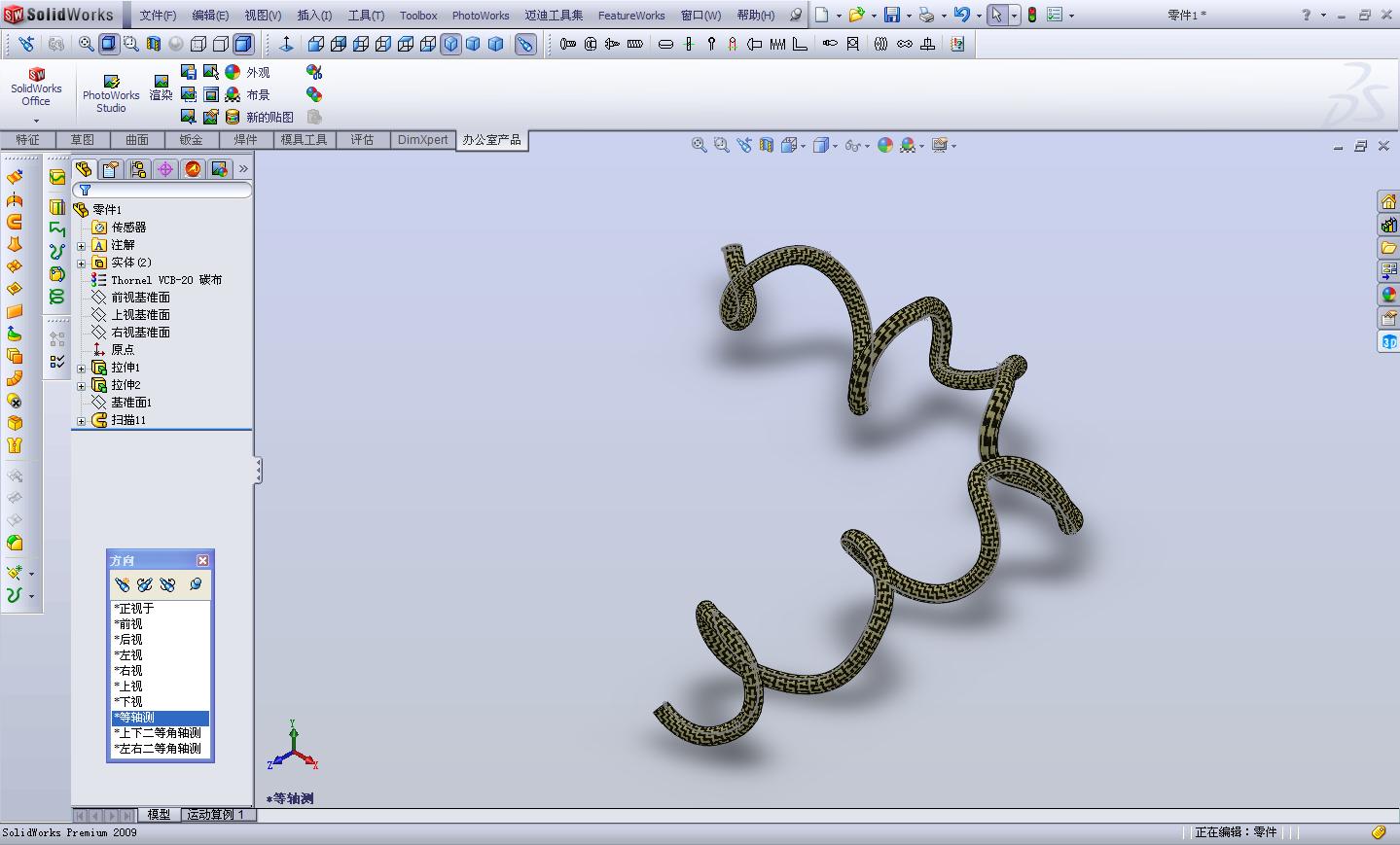Image resolution: width=1400 pixels, height=845 pixels.
Task: Expand the 扫描11 sweep feature
Action: click(x=82, y=420)
